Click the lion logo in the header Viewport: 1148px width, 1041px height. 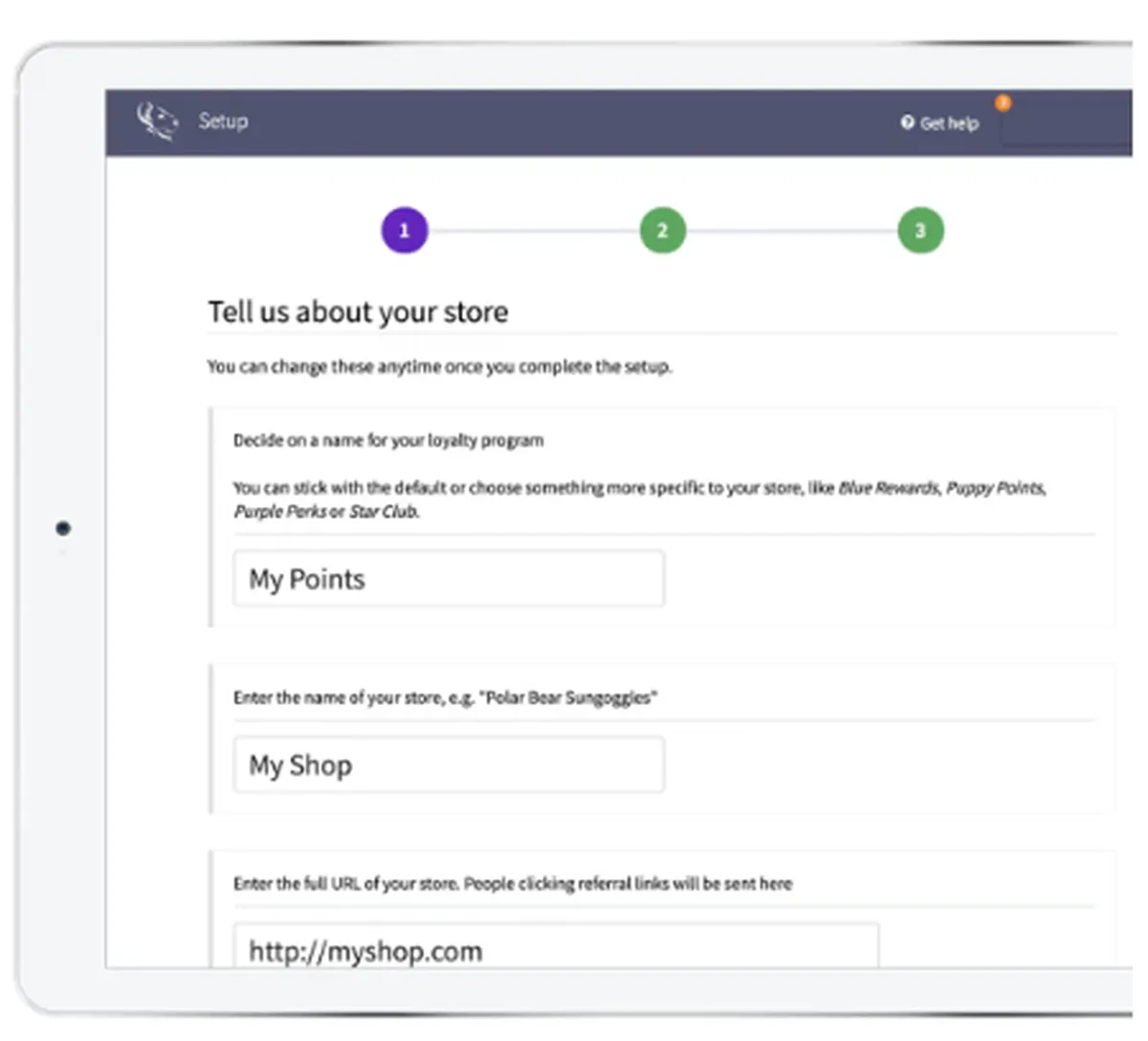[x=157, y=122]
